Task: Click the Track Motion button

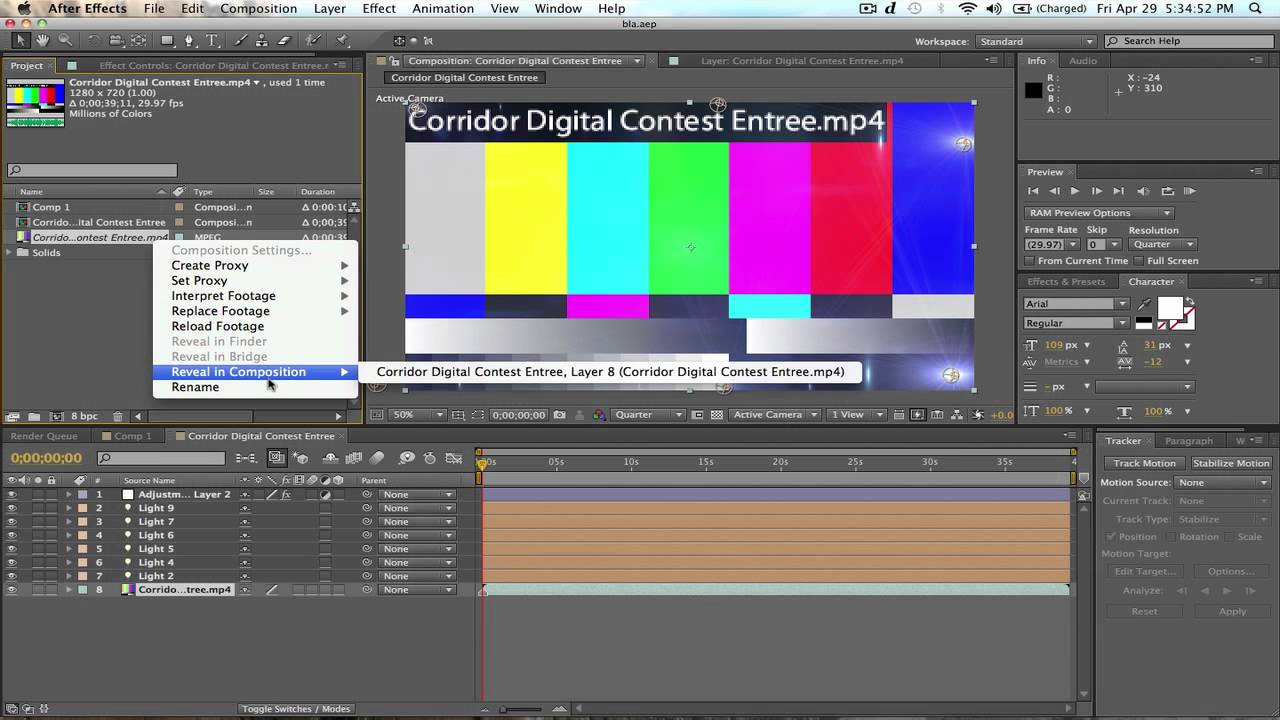Action: (x=1144, y=463)
